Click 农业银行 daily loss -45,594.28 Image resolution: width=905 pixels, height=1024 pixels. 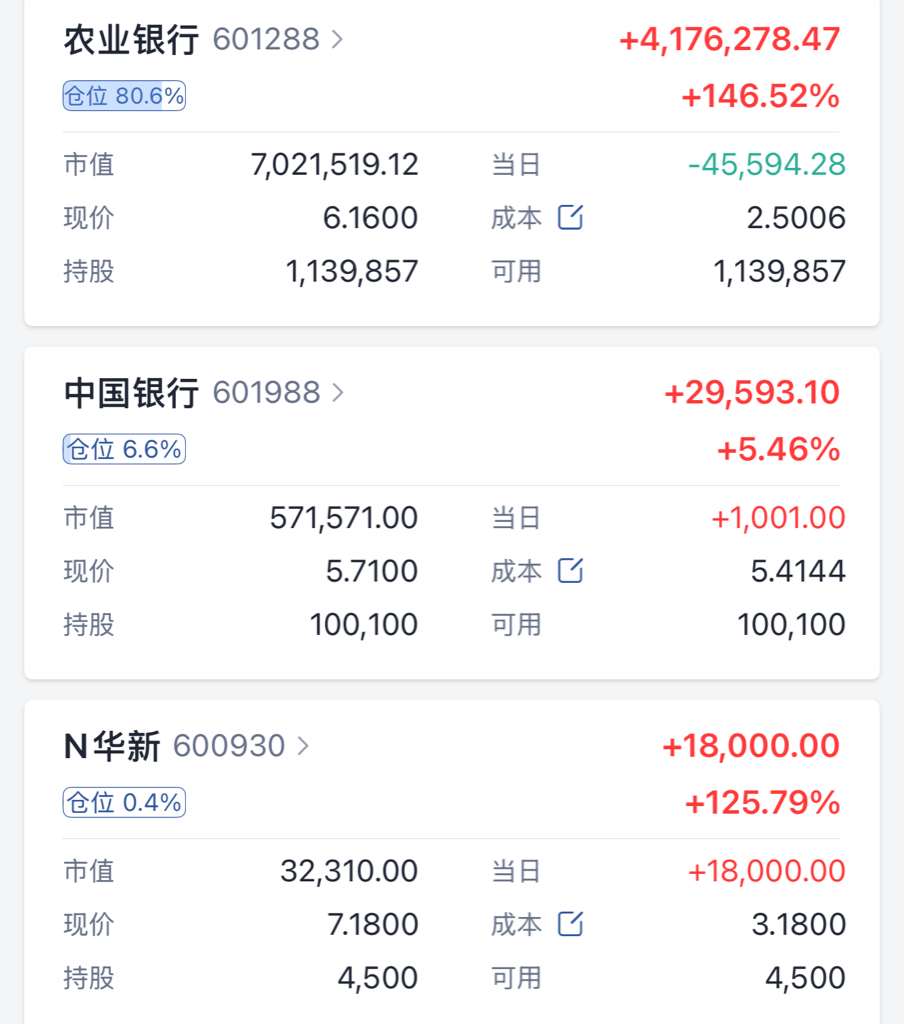767,165
